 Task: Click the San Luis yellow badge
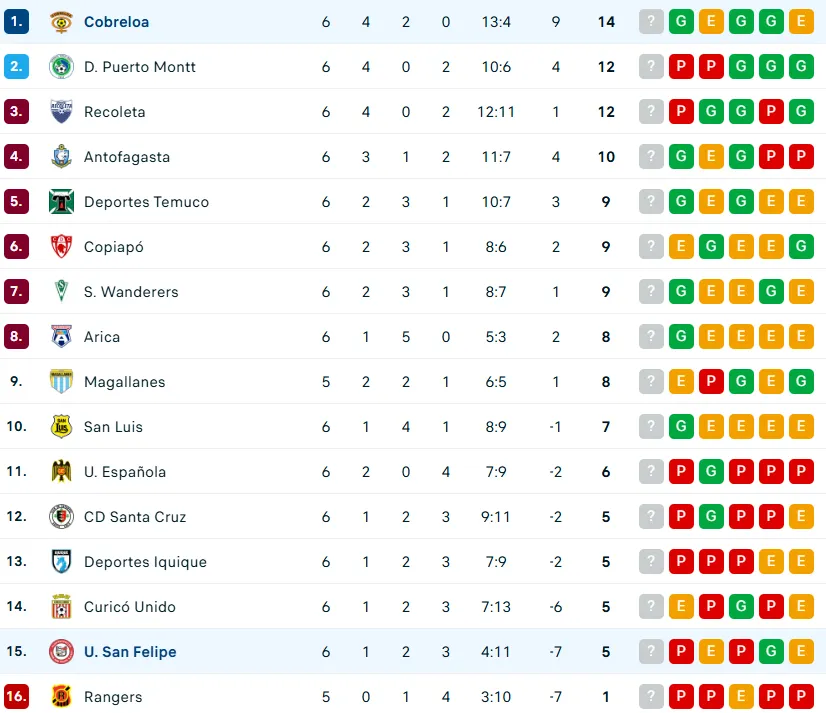61,427
